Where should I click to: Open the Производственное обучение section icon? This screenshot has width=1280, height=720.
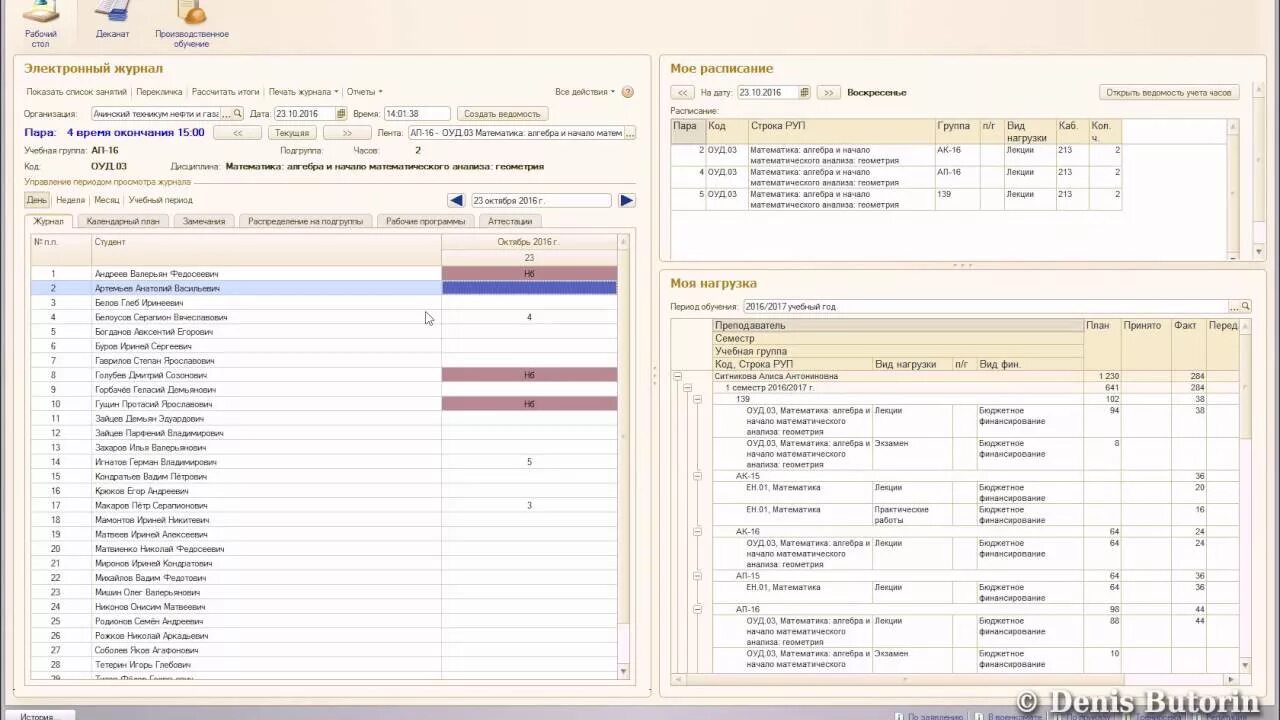click(191, 24)
